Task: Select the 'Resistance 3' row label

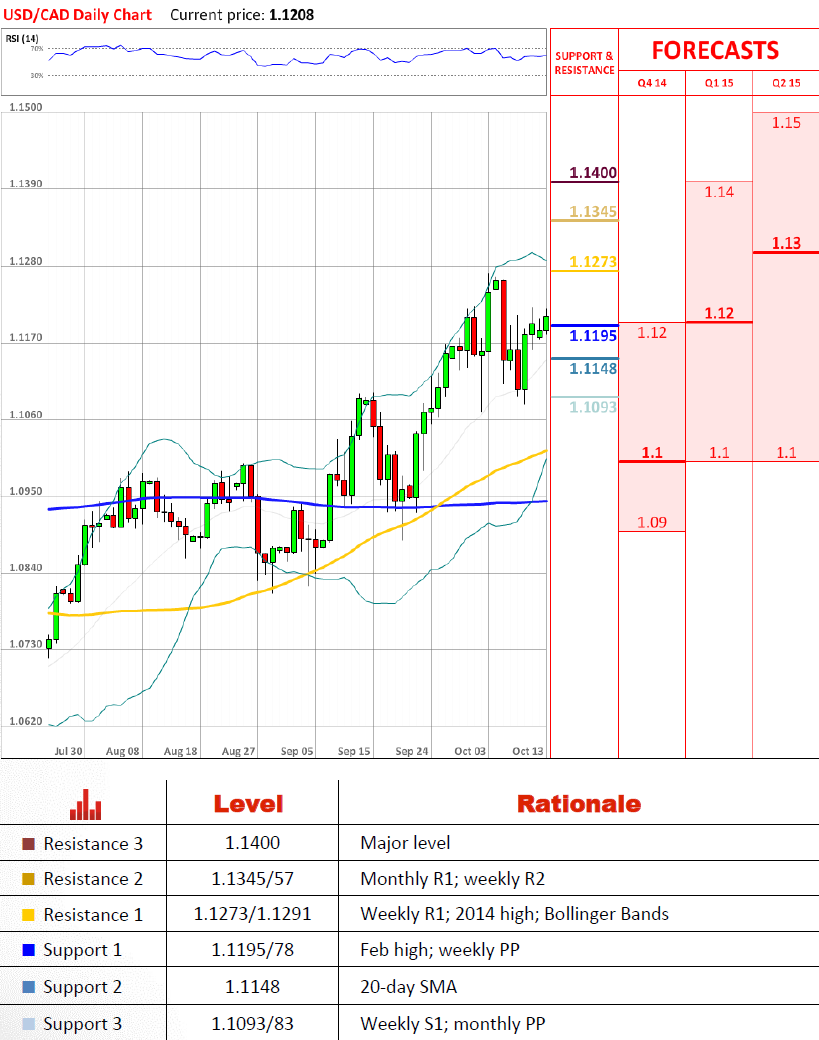Action: (93, 844)
